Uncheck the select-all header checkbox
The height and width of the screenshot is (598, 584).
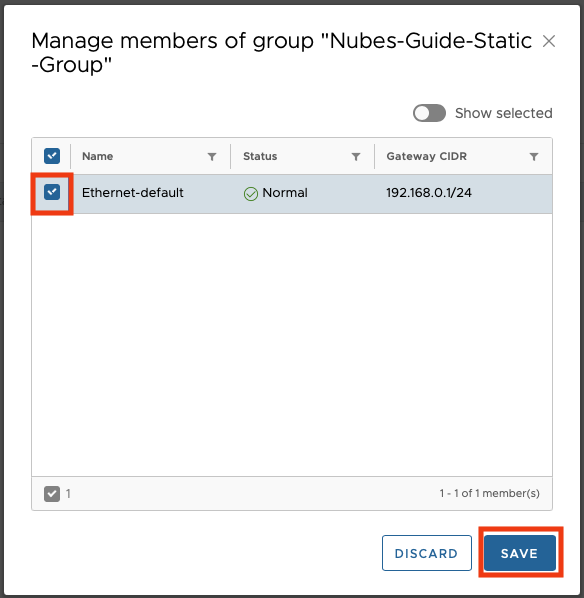52,156
